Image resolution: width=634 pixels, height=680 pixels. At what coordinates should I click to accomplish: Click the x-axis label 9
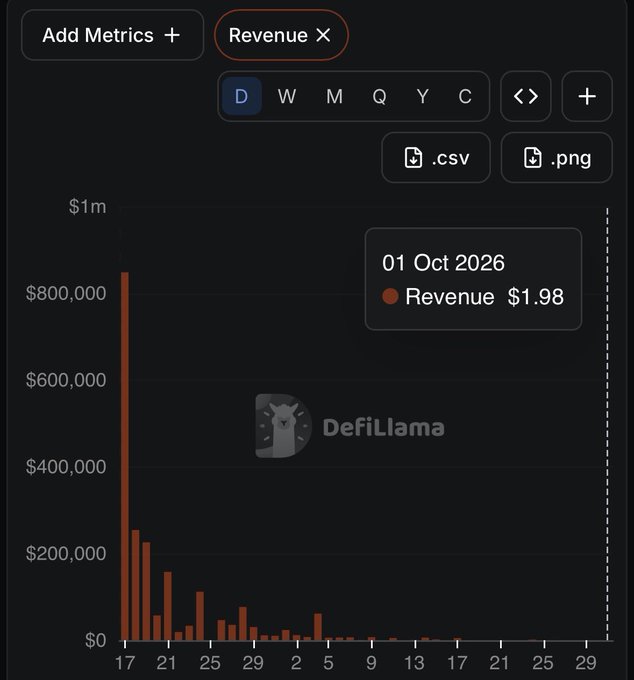pos(371,663)
